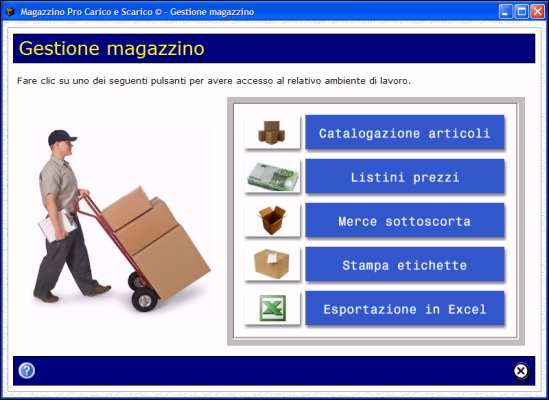Open Esportazione in Excel

(405, 308)
